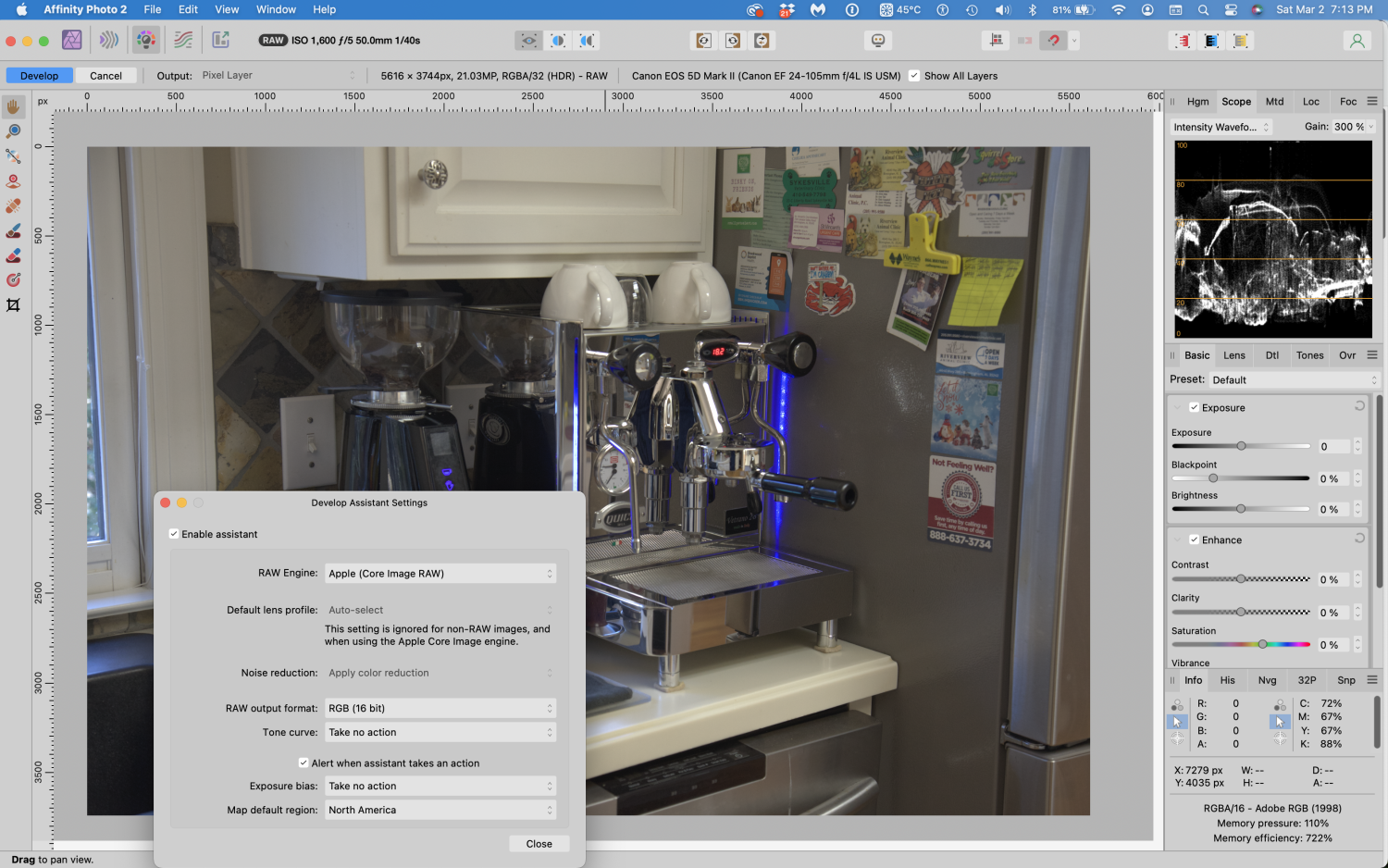
Task: Select the Zoom tool
Action: click(x=13, y=130)
